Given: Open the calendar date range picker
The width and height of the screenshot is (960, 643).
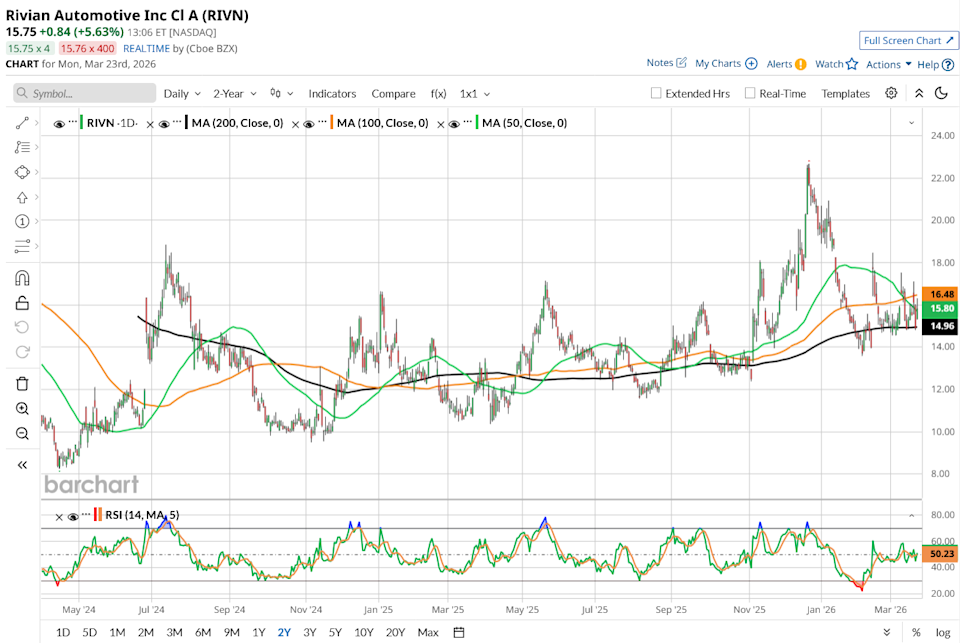Looking at the screenshot, I should tap(459, 632).
